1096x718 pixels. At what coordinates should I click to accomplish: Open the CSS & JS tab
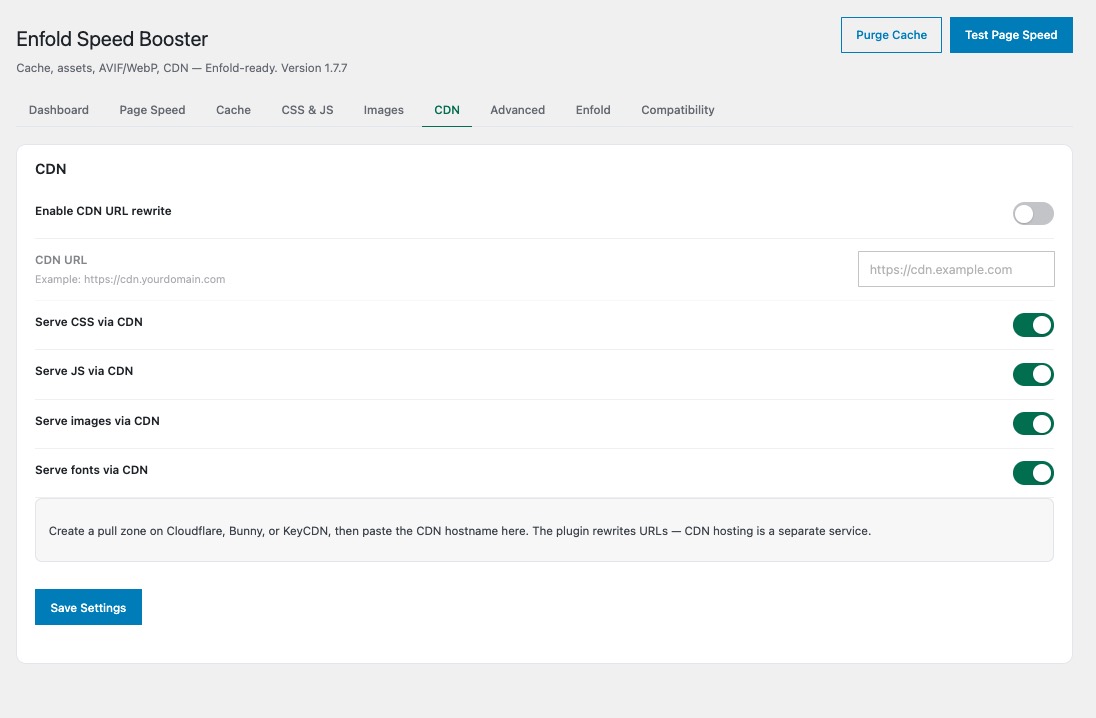click(308, 110)
